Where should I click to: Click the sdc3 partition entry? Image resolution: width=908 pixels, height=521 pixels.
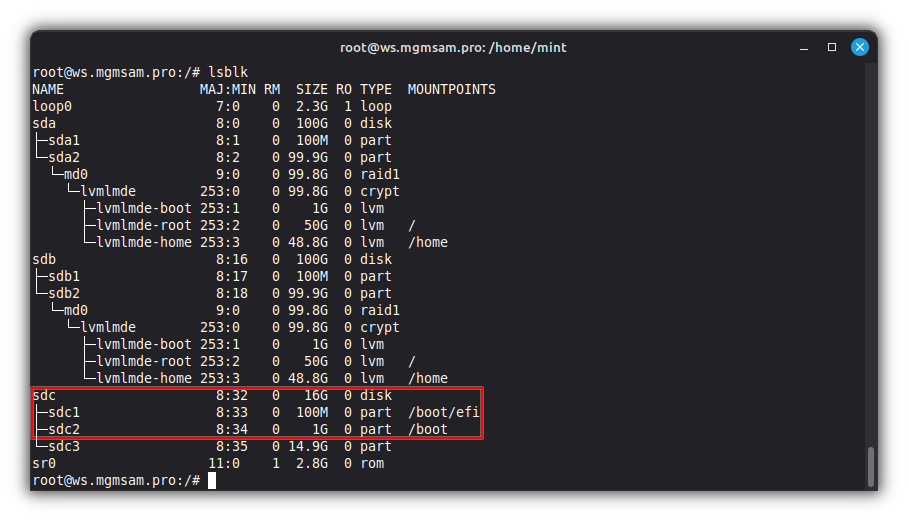coord(64,446)
